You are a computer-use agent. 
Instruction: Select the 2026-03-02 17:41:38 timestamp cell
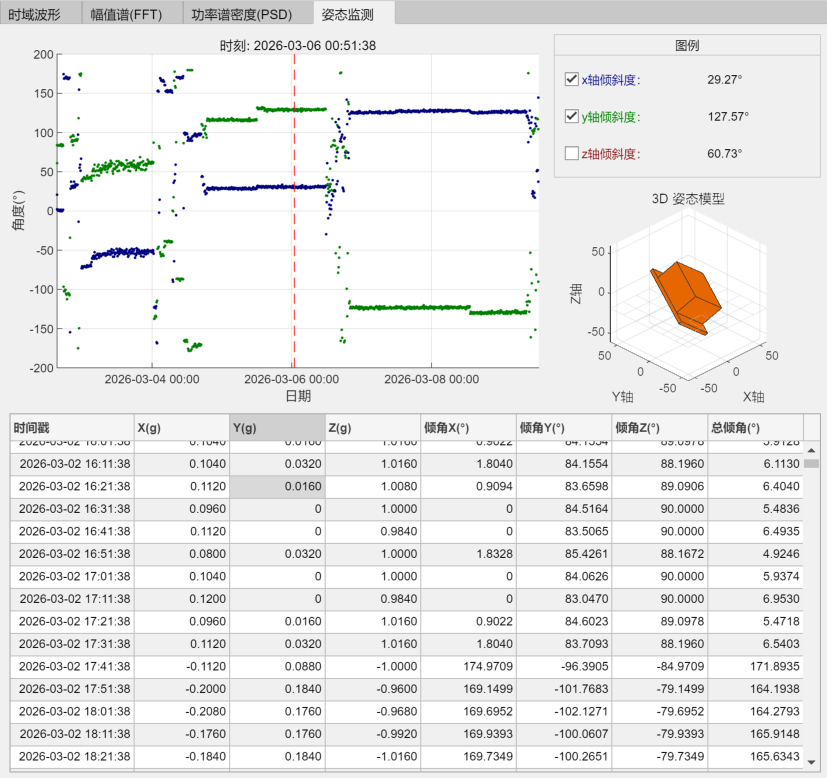(x=72, y=666)
